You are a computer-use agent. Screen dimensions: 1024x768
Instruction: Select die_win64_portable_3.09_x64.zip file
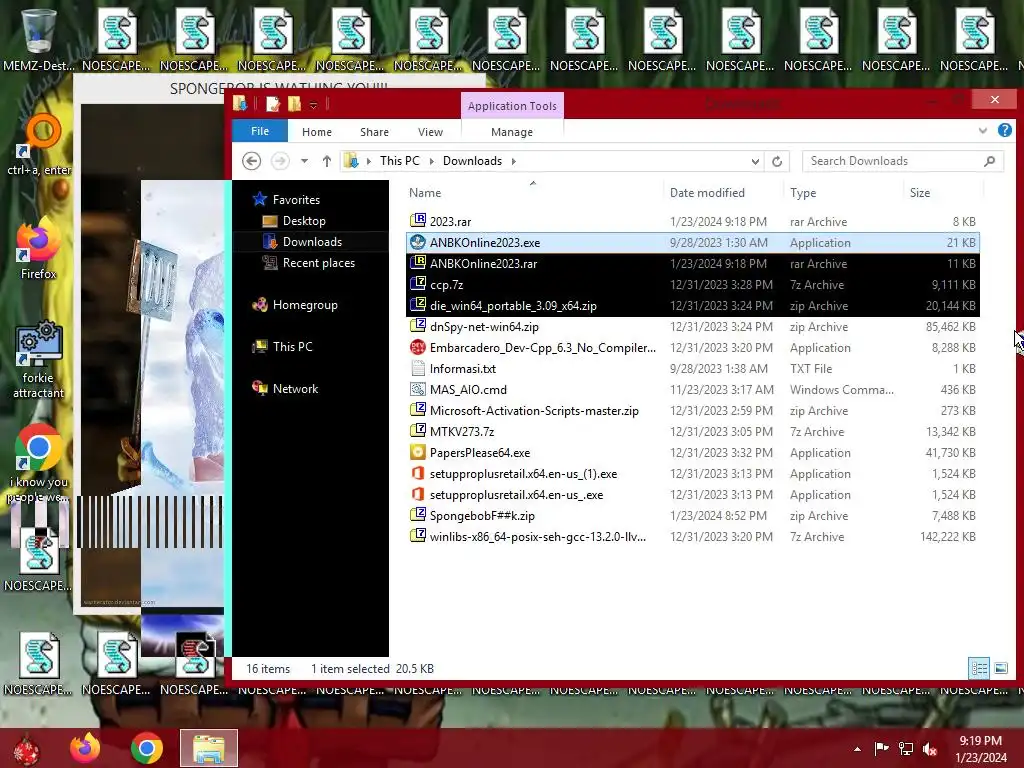692,306
